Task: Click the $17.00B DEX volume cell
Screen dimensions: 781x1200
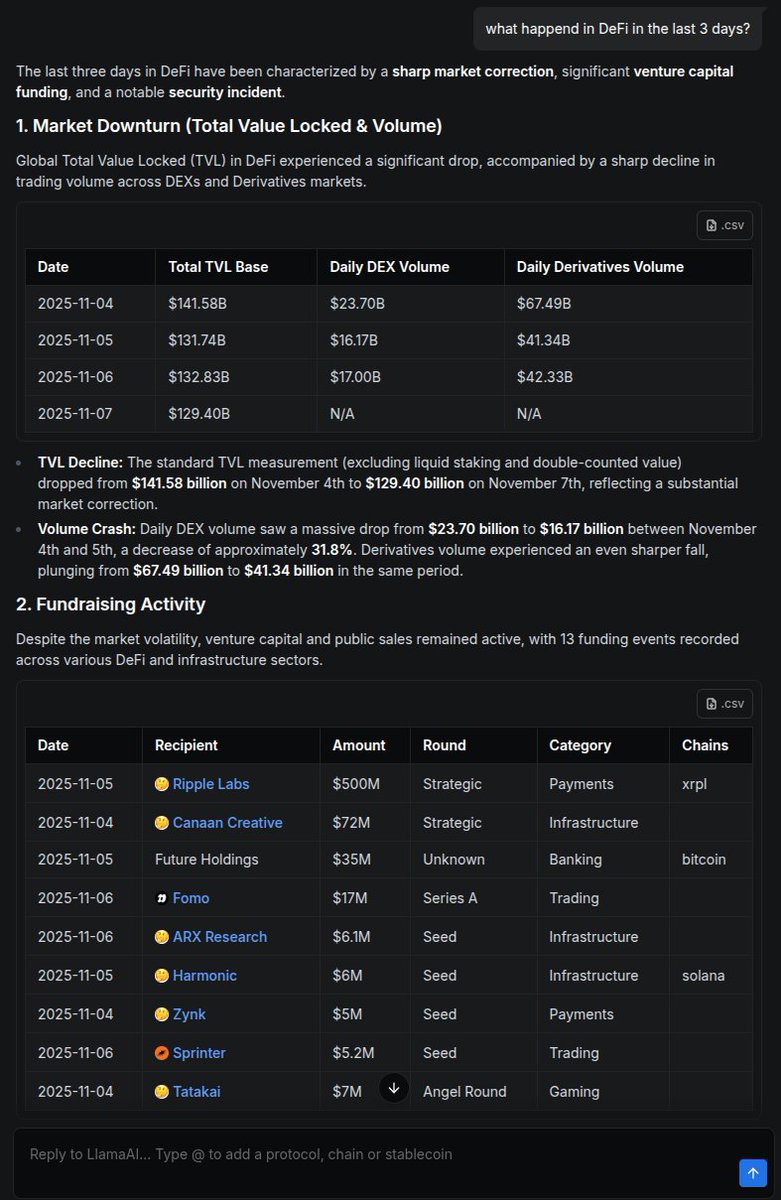Action: (x=411, y=377)
